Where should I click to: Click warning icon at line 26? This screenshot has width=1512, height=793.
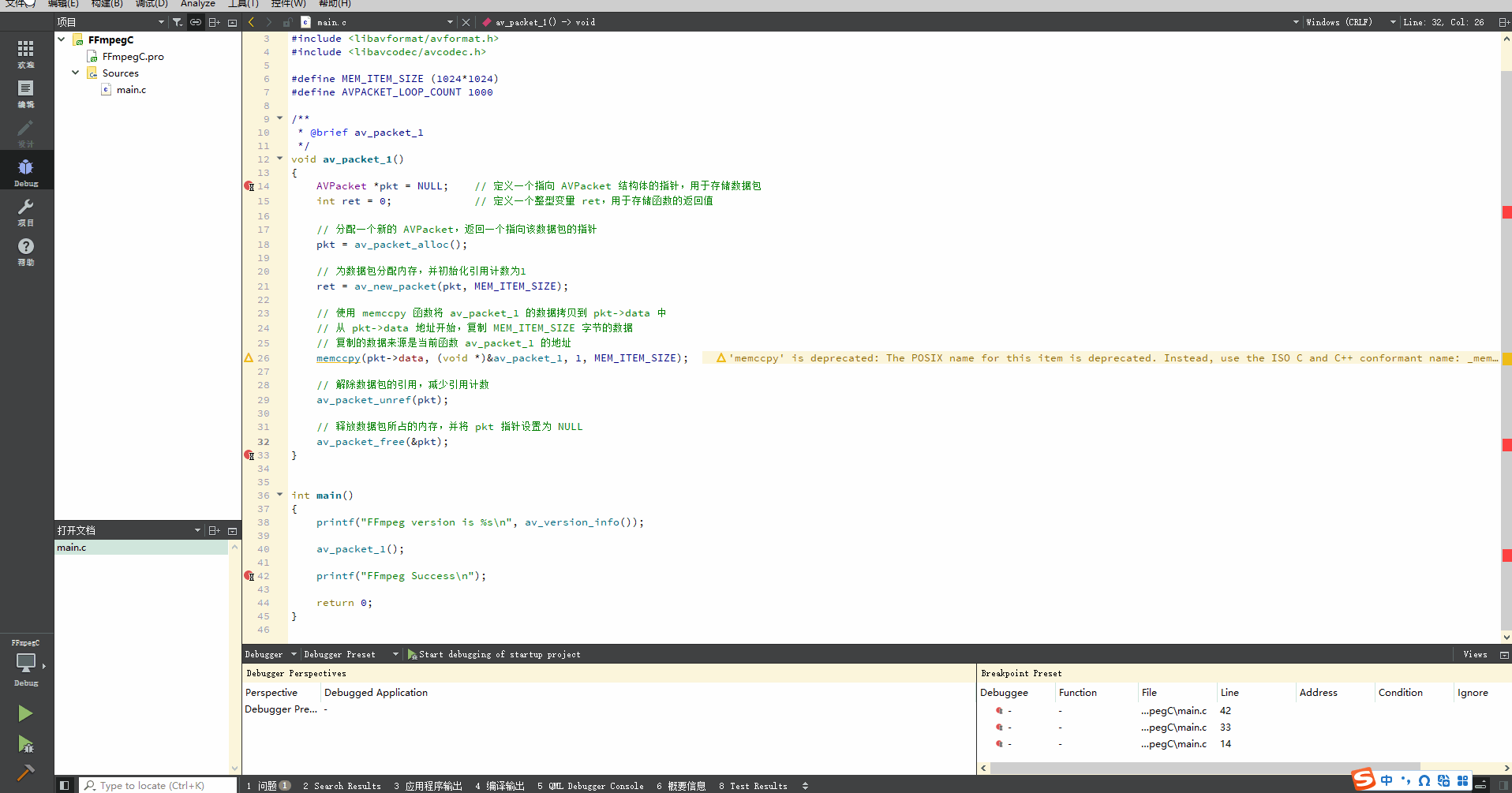[x=249, y=357]
